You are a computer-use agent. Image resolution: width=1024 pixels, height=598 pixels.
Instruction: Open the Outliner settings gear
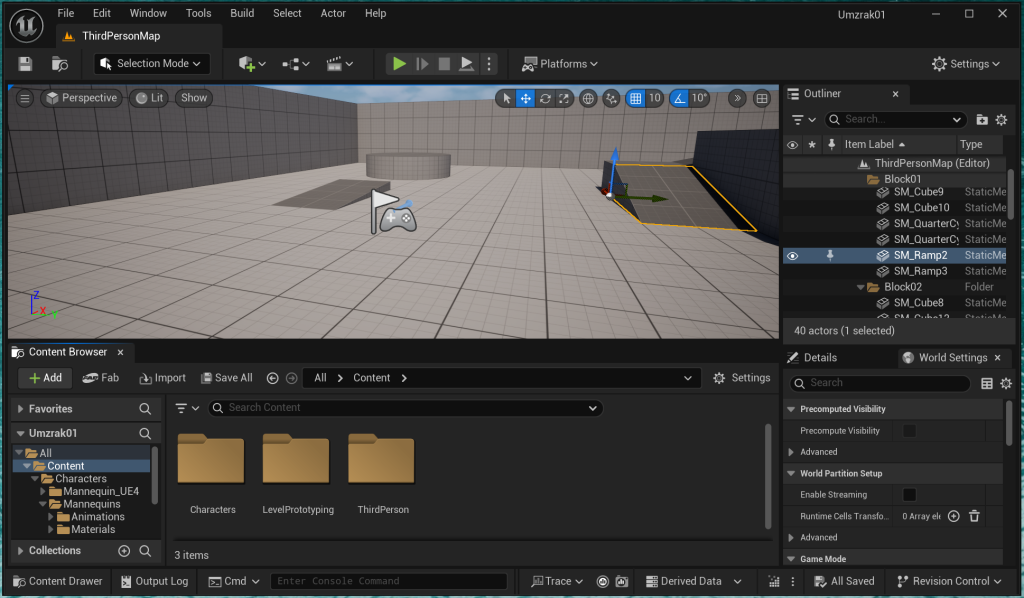tap(1001, 119)
